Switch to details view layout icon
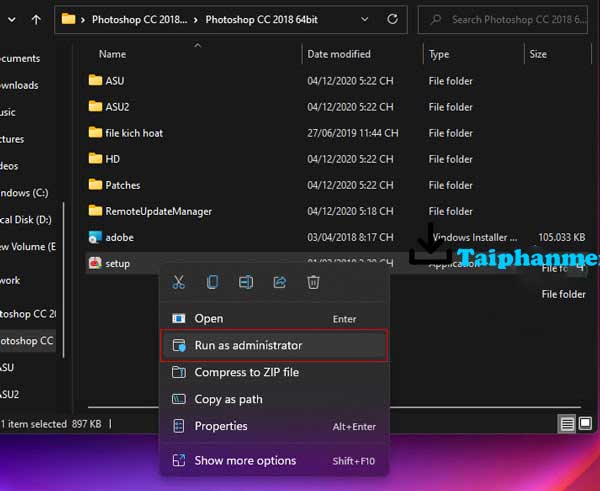The height and width of the screenshot is (491, 600). [x=567, y=424]
